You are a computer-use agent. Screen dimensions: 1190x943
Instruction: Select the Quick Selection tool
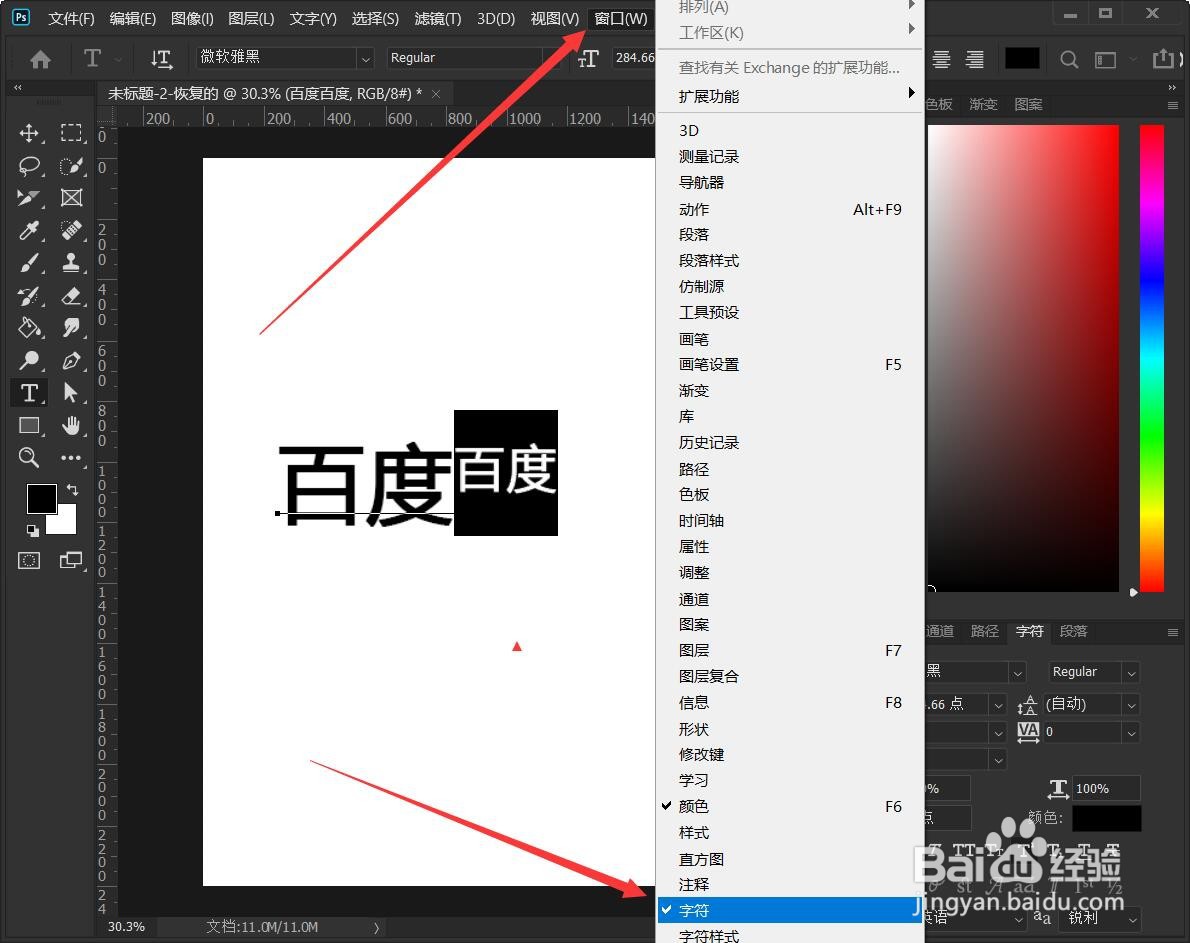pyautogui.click(x=71, y=165)
